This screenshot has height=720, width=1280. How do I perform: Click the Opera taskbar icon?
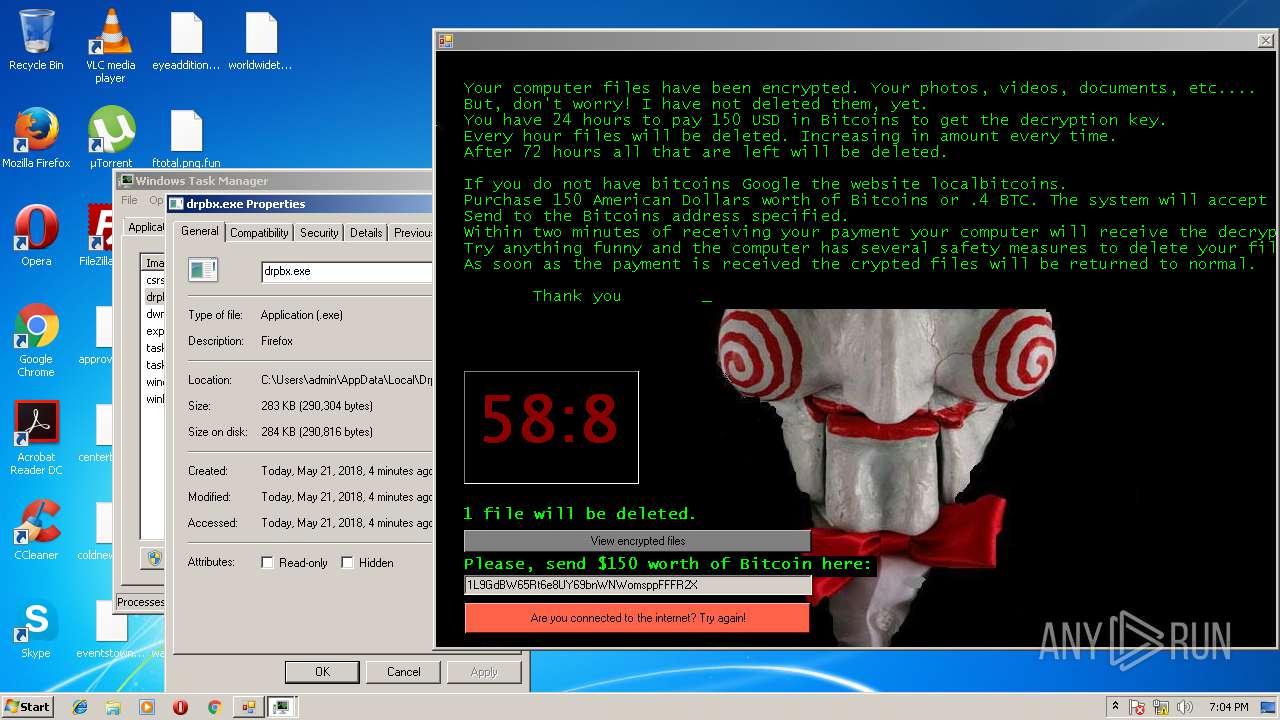(x=180, y=707)
